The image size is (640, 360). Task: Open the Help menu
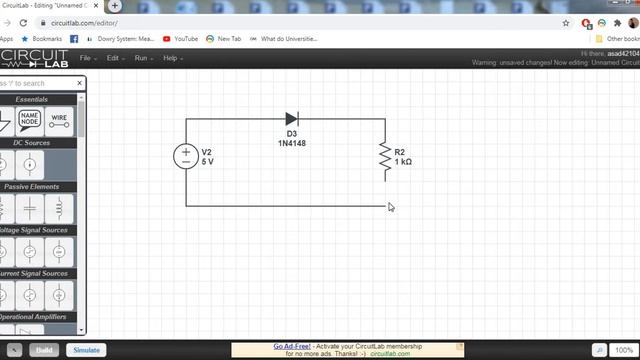[x=173, y=58]
